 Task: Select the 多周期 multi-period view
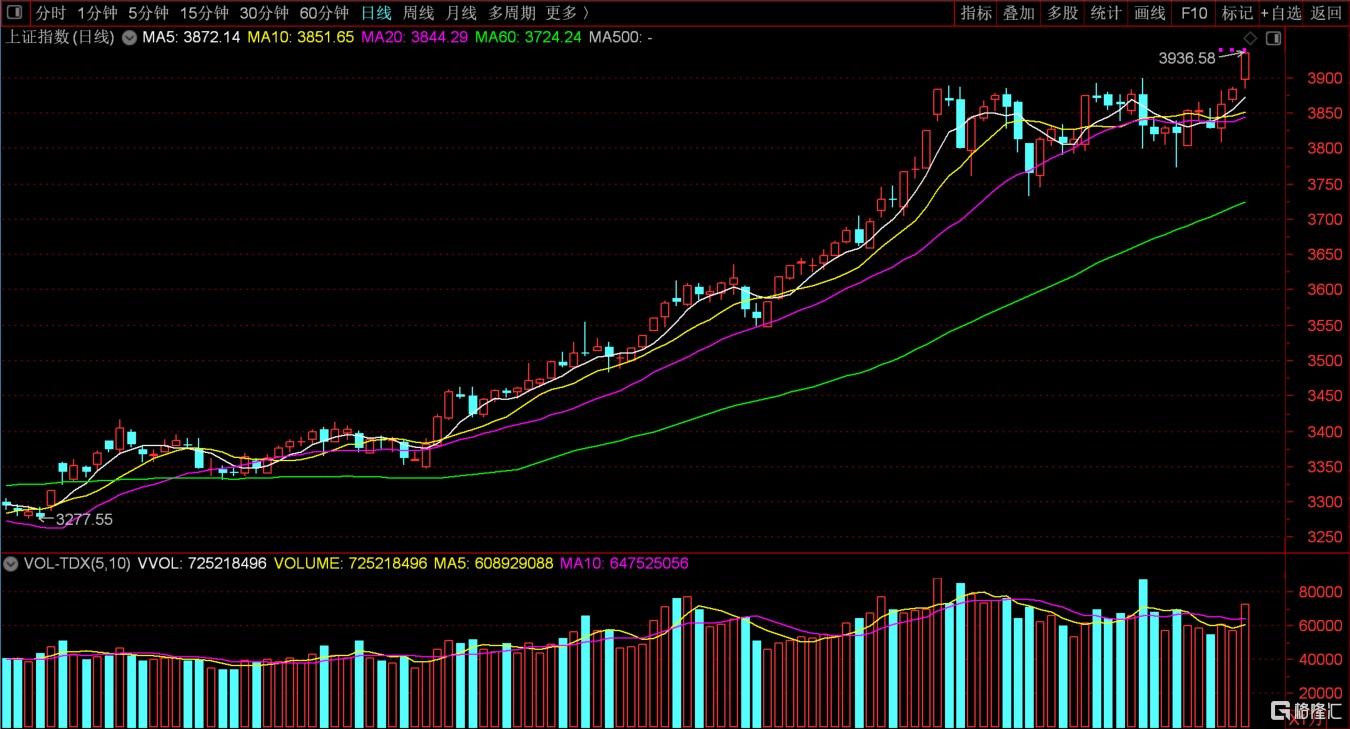[510, 13]
